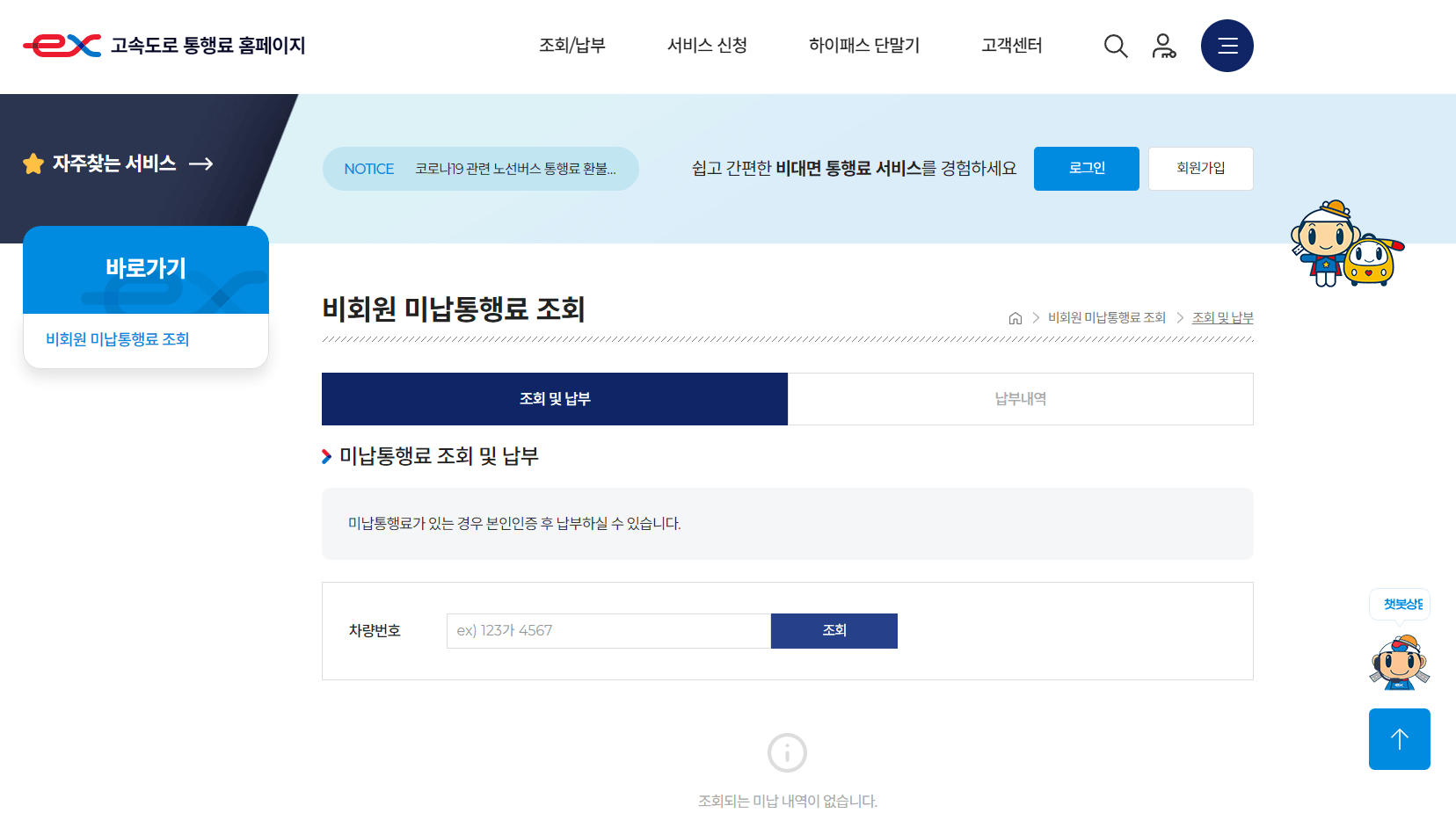1456x813 pixels.
Task: Click the star icon beside 자주찾는 서비스
Action: (x=33, y=163)
